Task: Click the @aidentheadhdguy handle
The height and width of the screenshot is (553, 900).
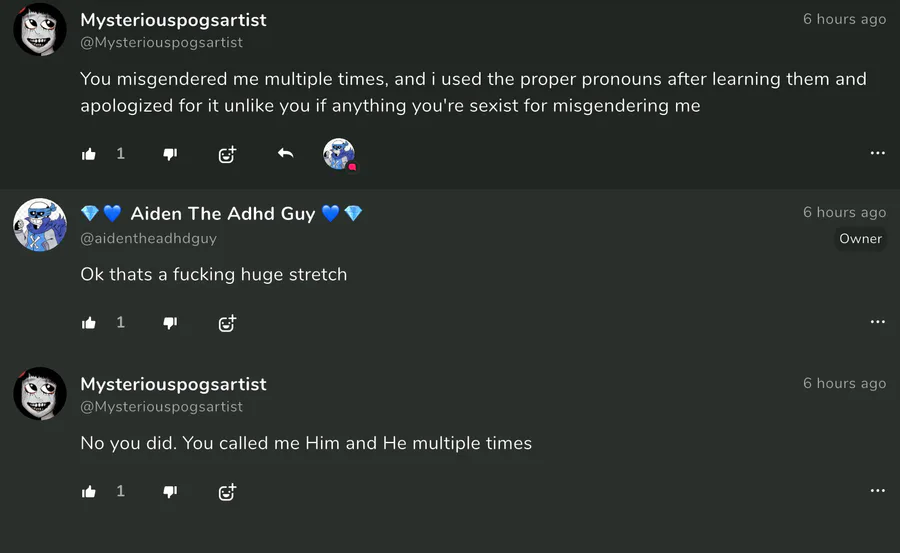Action: coord(148,239)
